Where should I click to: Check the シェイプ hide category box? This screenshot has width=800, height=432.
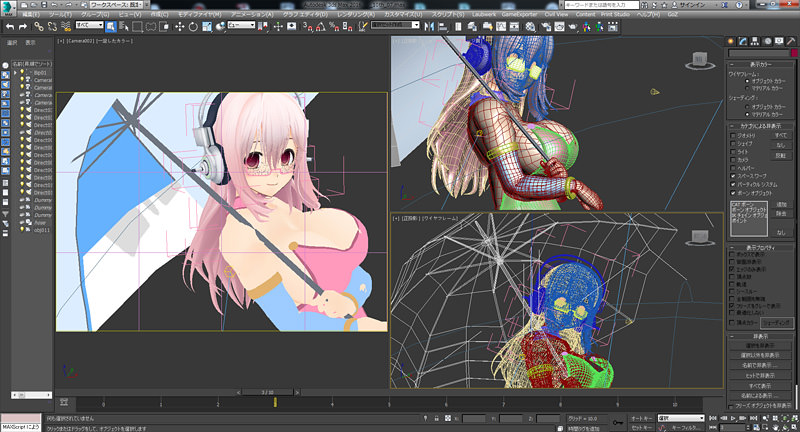[733, 144]
